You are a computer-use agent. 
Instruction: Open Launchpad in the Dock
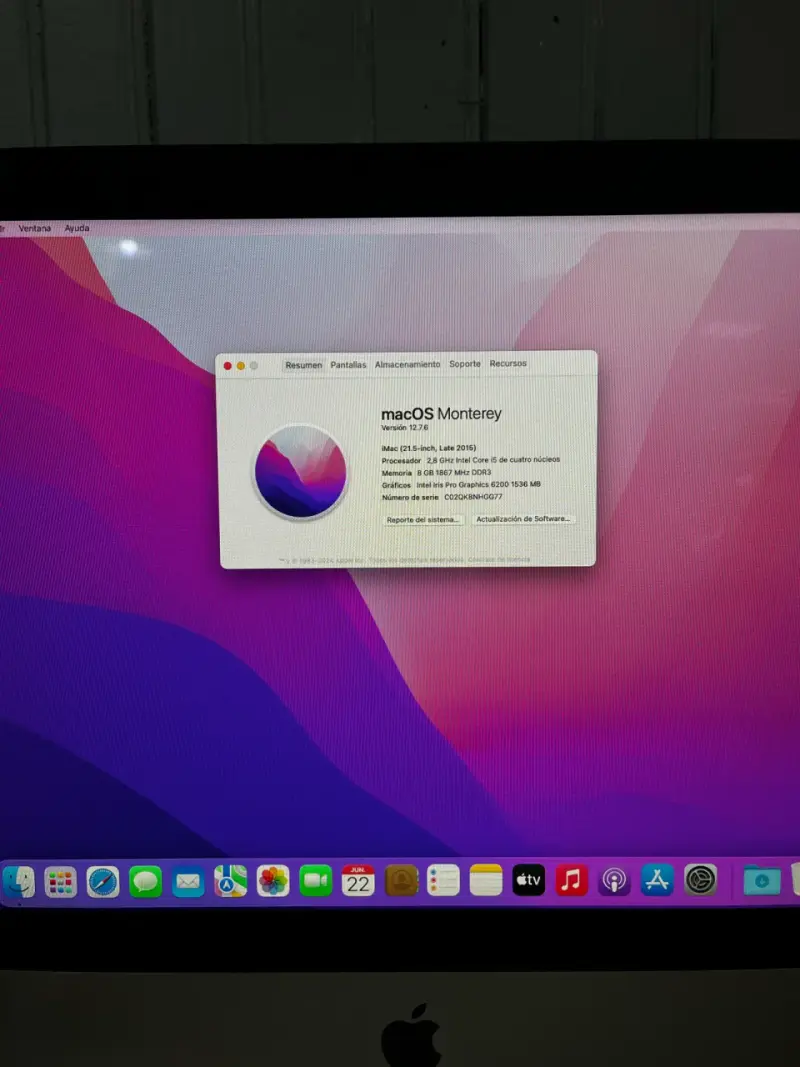pyautogui.click(x=61, y=882)
